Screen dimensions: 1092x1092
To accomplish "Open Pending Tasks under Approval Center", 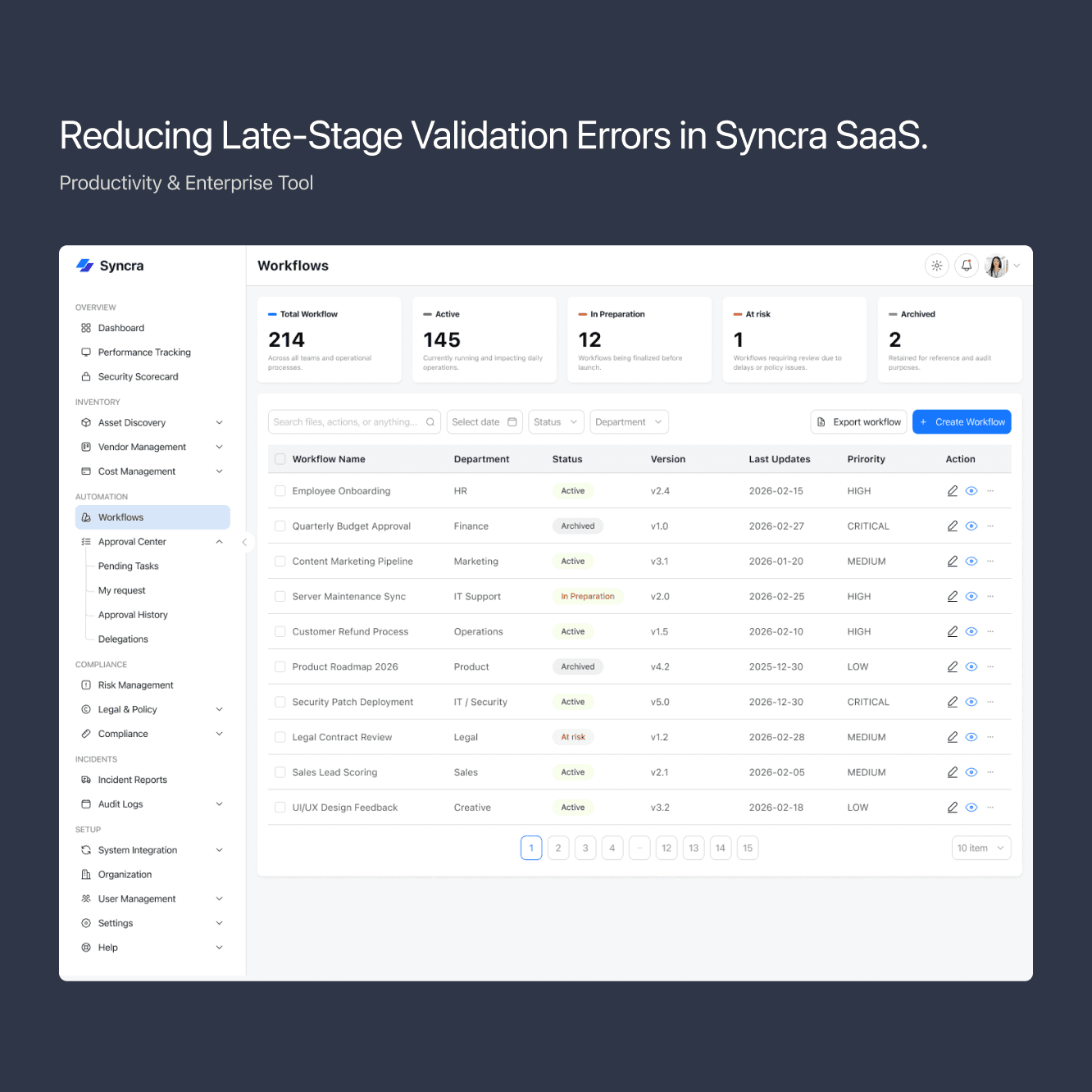I will 129,566.
